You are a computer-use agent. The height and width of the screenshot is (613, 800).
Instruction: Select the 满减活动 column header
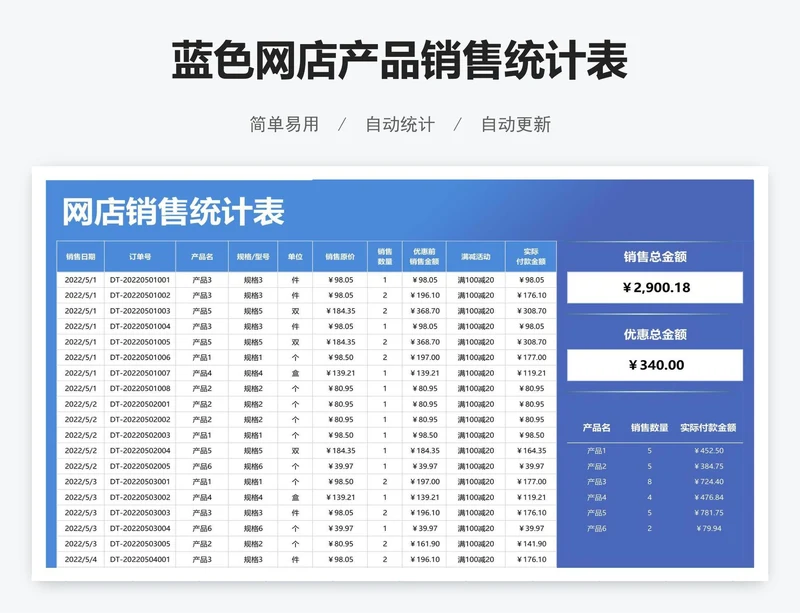[476, 257]
